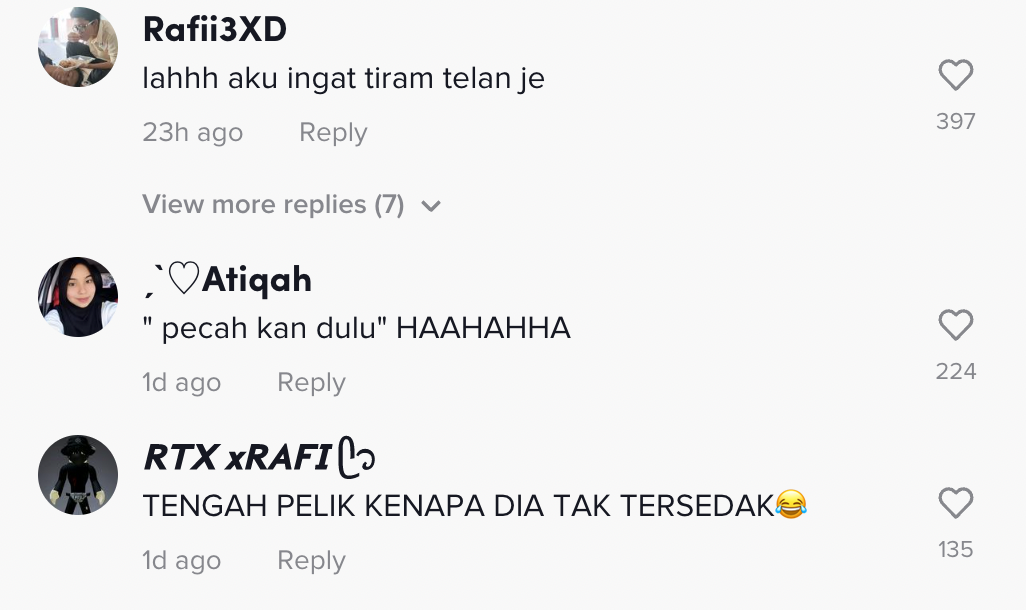The image size is (1026, 610).
Task: Visit the RTX xRAFI username profile
Action: point(259,457)
